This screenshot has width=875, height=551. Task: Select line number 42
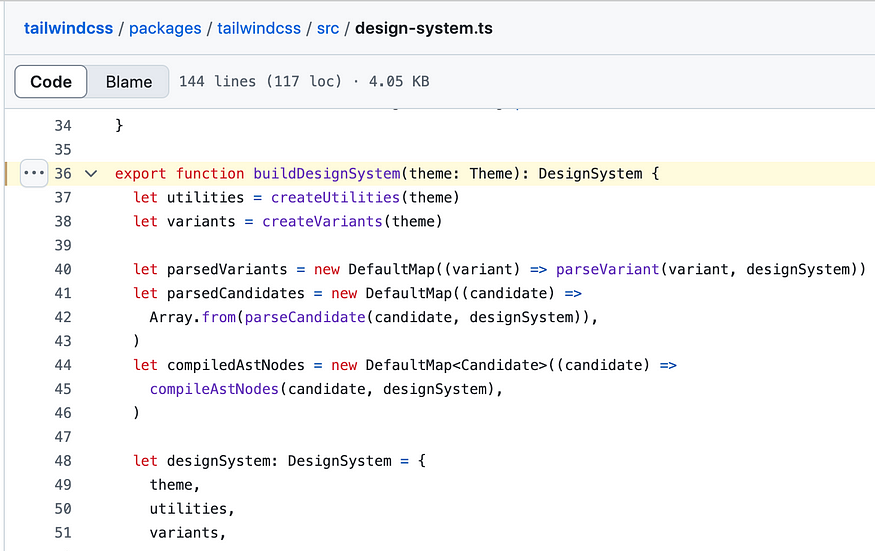(x=63, y=318)
